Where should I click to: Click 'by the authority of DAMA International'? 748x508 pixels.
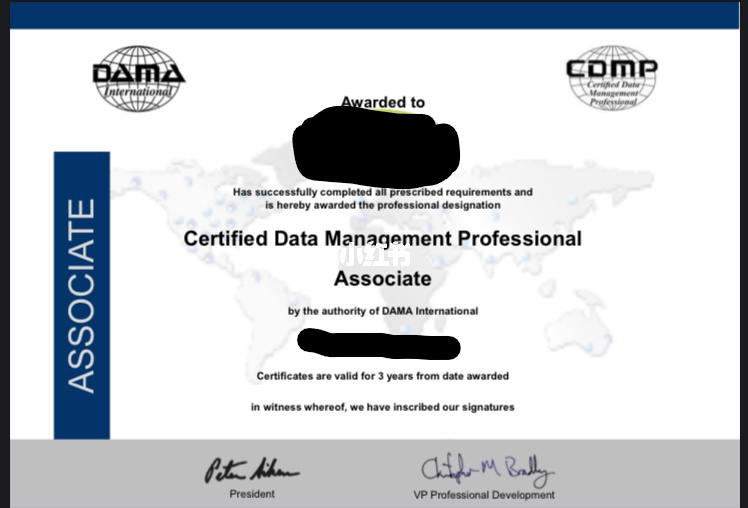click(x=383, y=311)
